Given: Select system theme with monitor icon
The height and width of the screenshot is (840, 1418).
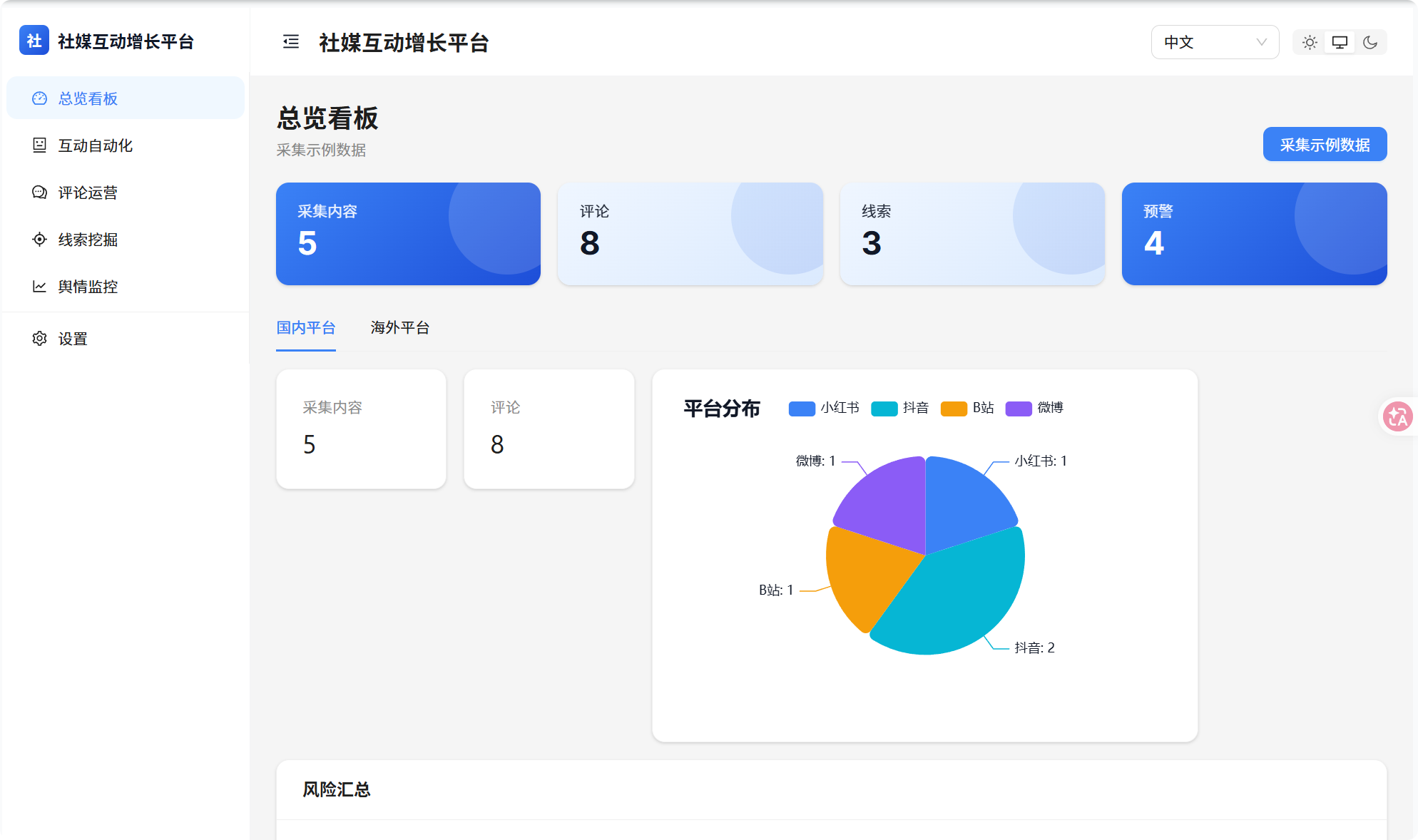Looking at the screenshot, I should click(x=1340, y=43).
